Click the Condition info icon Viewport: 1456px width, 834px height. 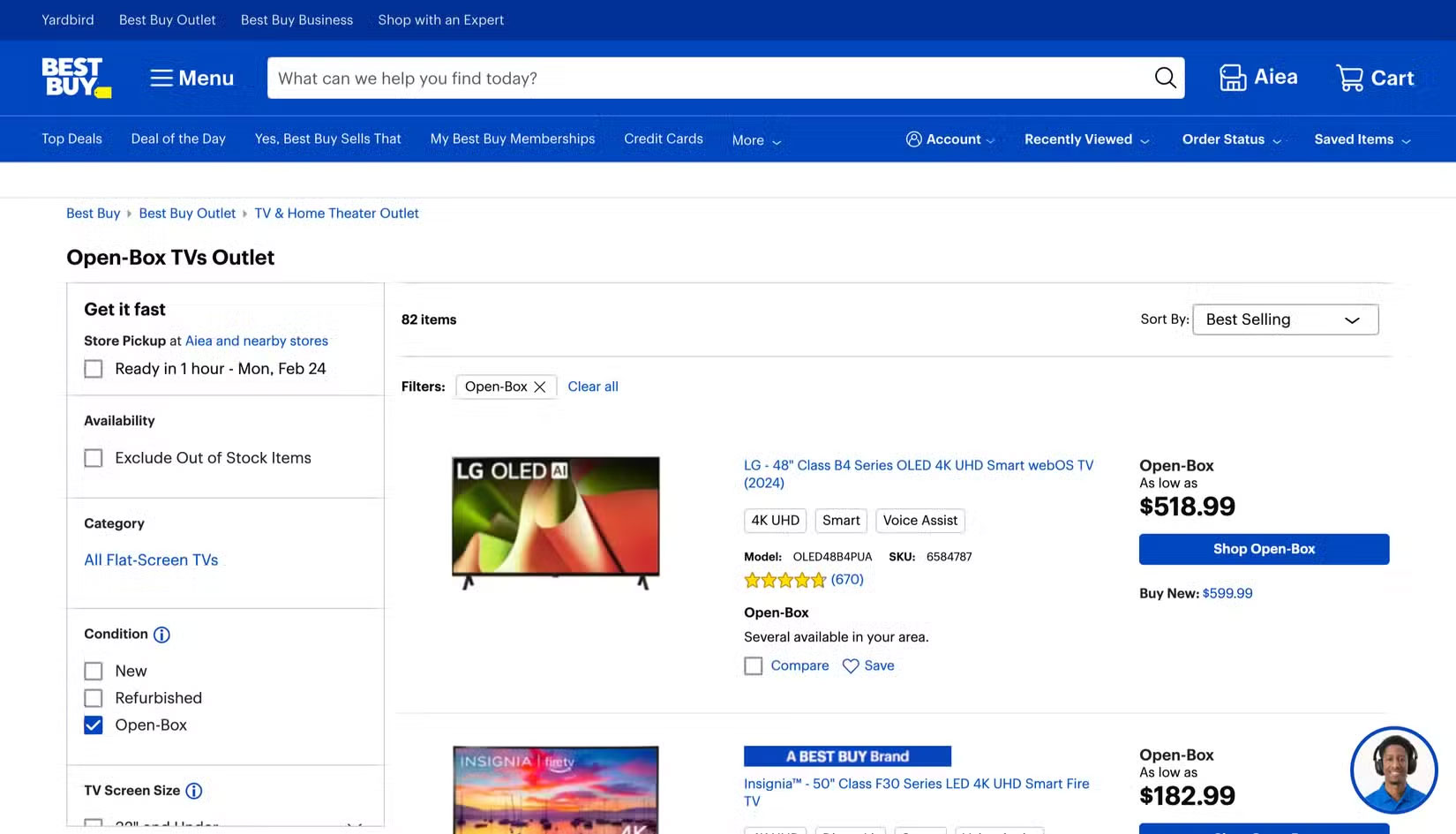[x=161, y=634]
